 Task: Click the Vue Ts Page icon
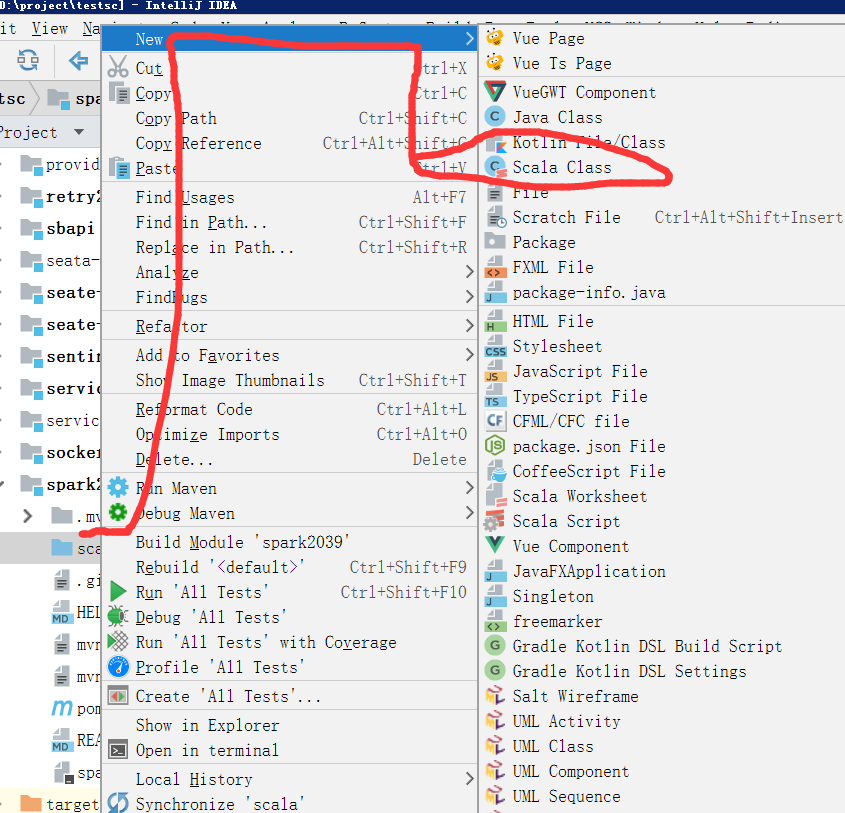495,63
